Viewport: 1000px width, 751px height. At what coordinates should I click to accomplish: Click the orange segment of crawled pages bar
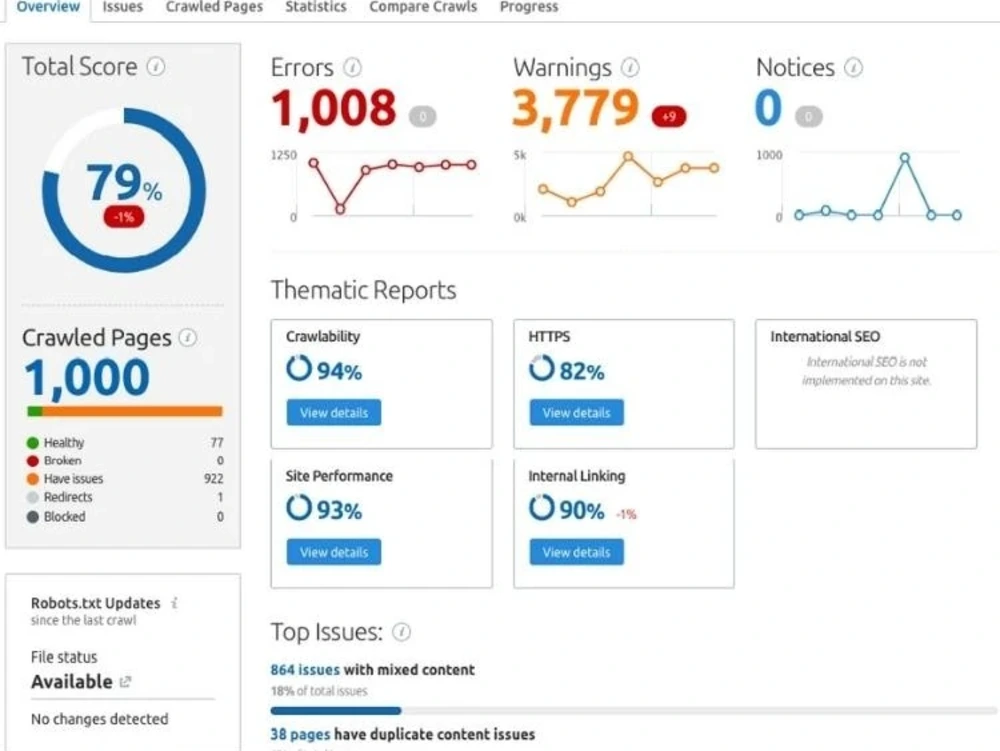(133, 411)
